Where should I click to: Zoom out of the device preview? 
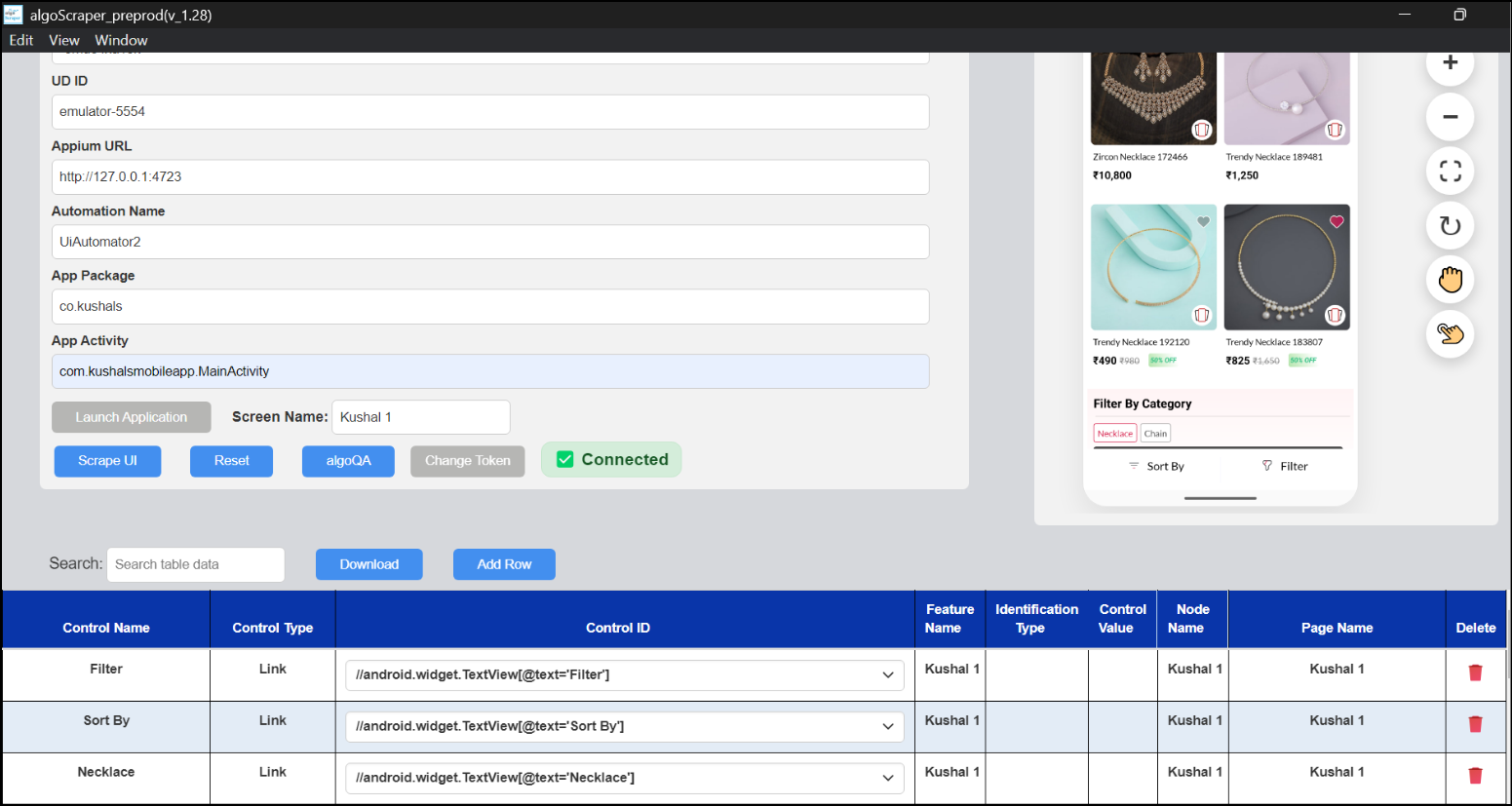[1450, 117]
